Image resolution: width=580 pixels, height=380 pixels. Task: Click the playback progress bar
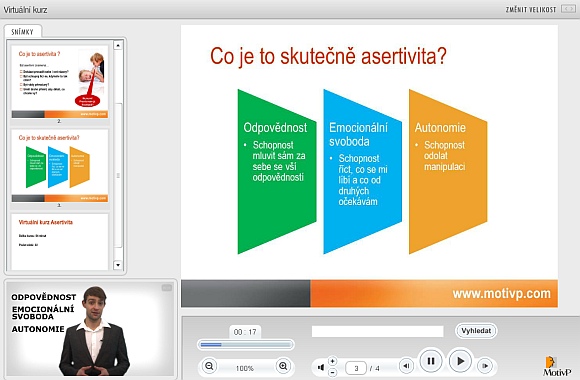pyautogui.click(x=246, y=345)
